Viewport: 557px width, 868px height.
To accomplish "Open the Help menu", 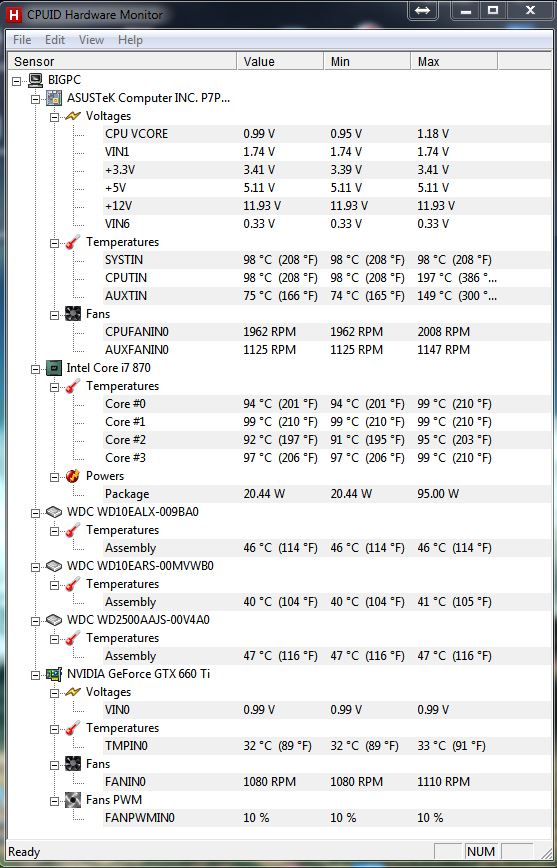I will coord(130,40).
